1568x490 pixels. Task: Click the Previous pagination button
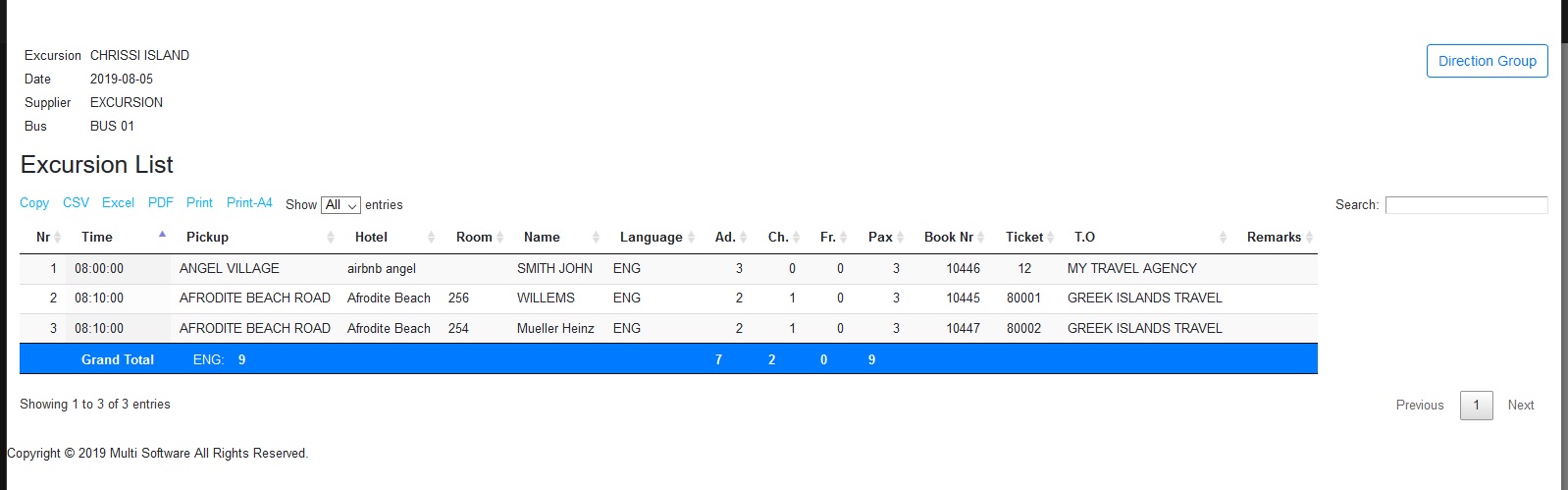click(x=1419, y=405)
